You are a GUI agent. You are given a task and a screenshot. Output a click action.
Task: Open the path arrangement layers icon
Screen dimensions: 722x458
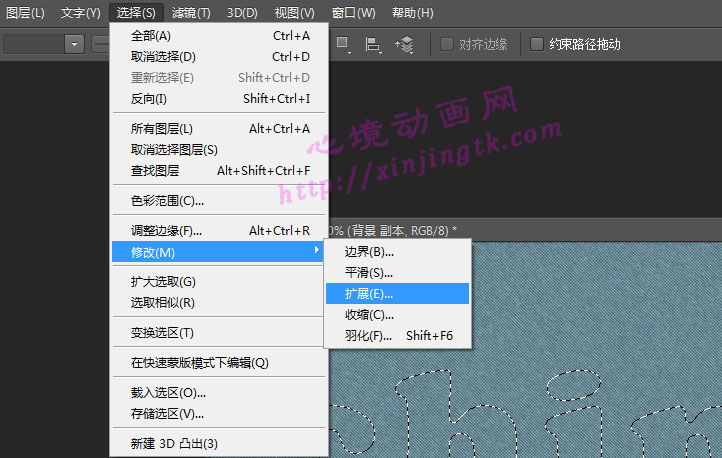tap(404, 44)
